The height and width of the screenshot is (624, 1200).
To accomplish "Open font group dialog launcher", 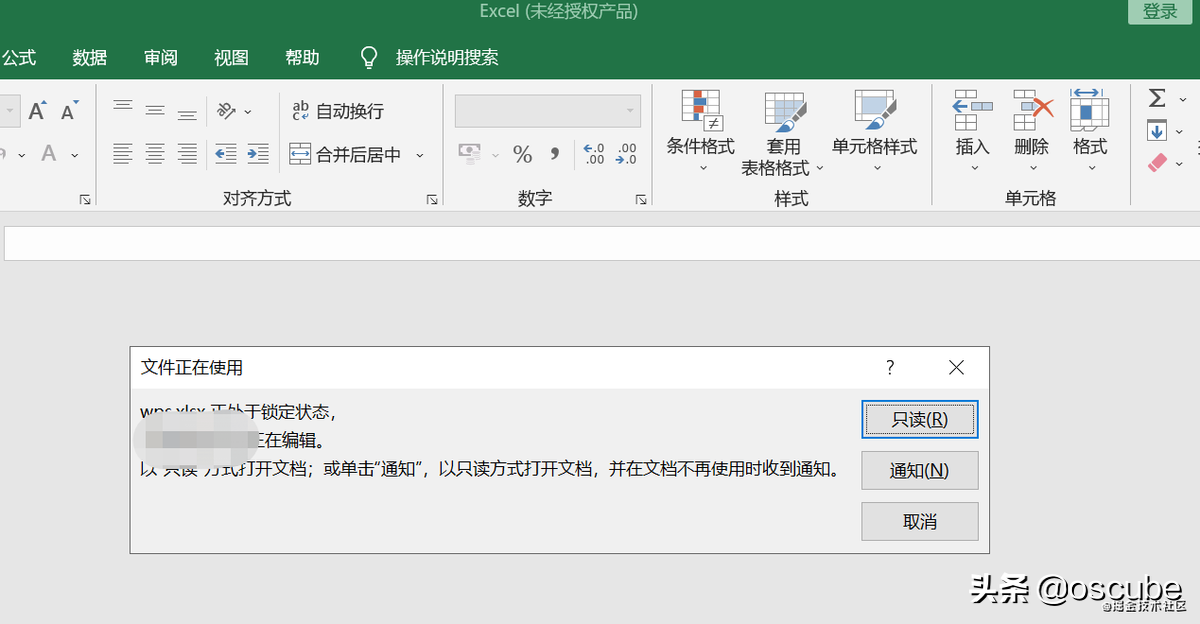I will tap(85, 200).
